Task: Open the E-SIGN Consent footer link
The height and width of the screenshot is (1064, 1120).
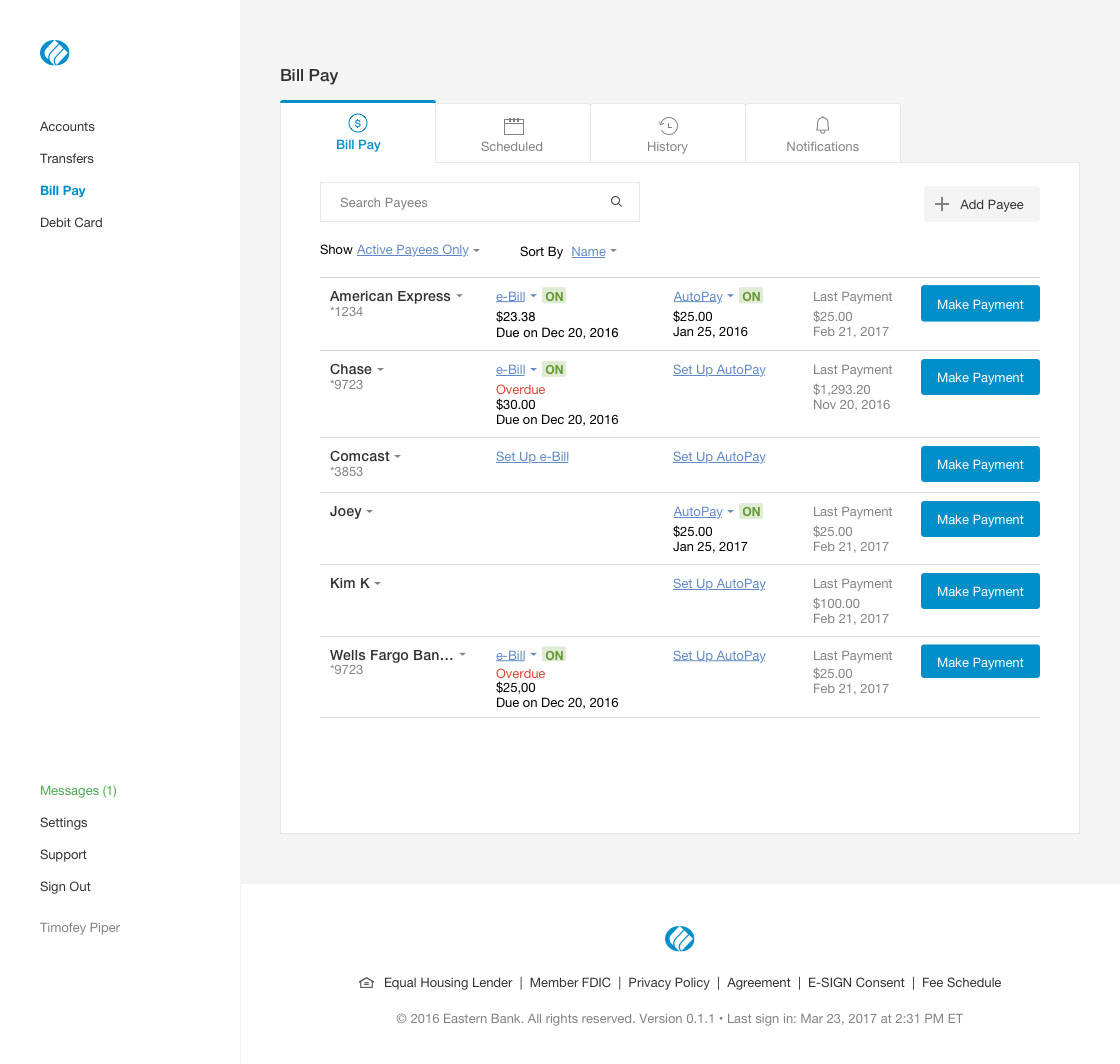Action: click(856, 983)
